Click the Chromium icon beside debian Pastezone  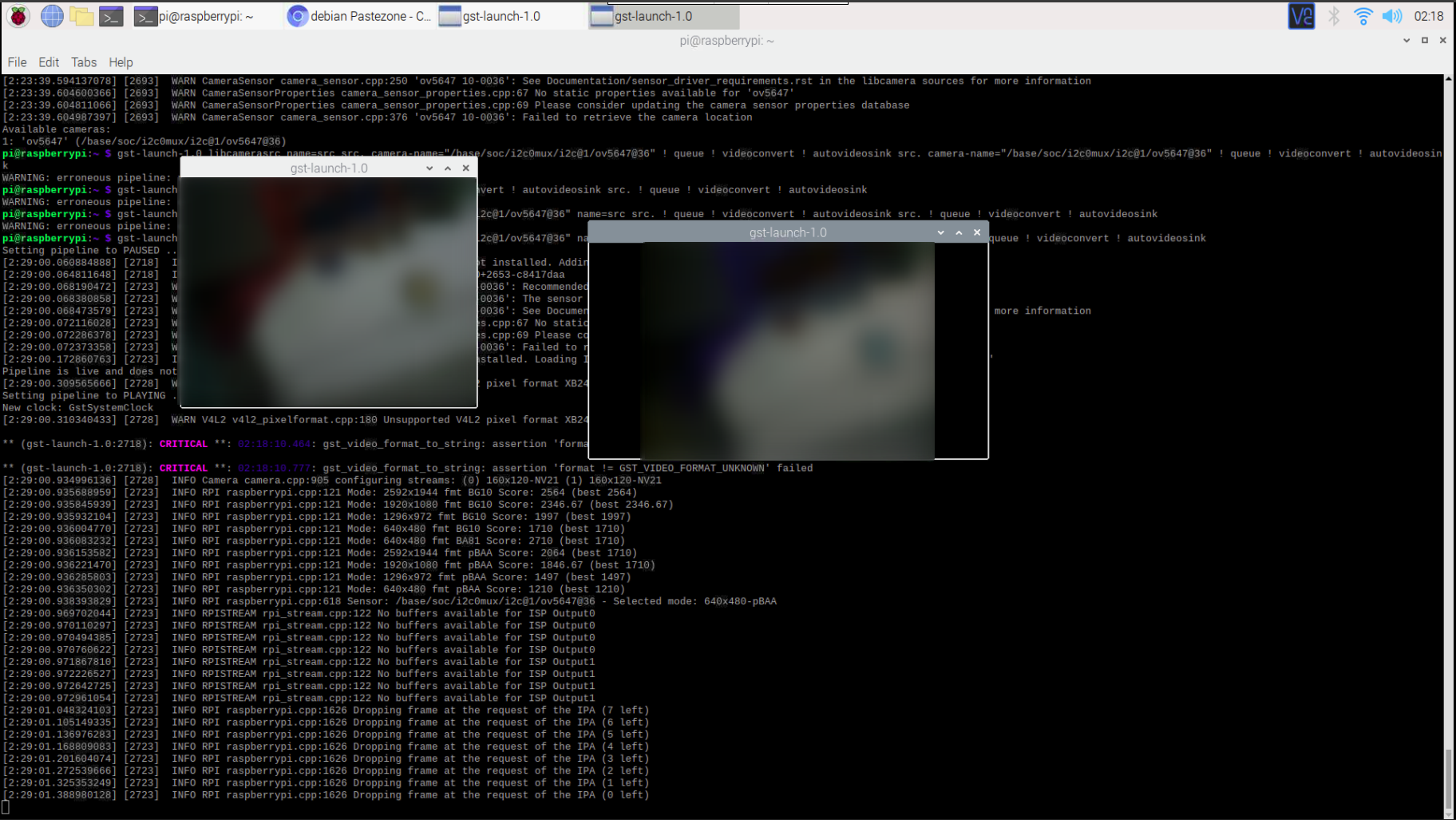pos(297,15)
